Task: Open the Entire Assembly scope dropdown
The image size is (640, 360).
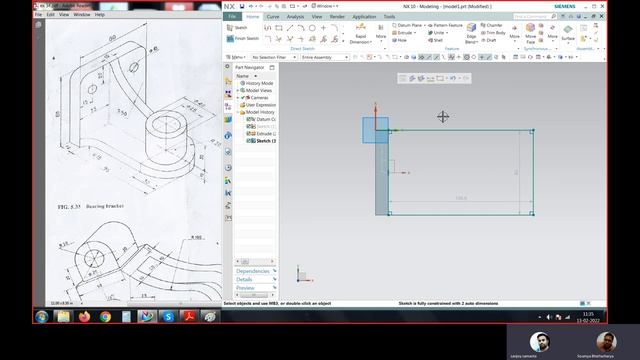Action: [x=324, y=57]
